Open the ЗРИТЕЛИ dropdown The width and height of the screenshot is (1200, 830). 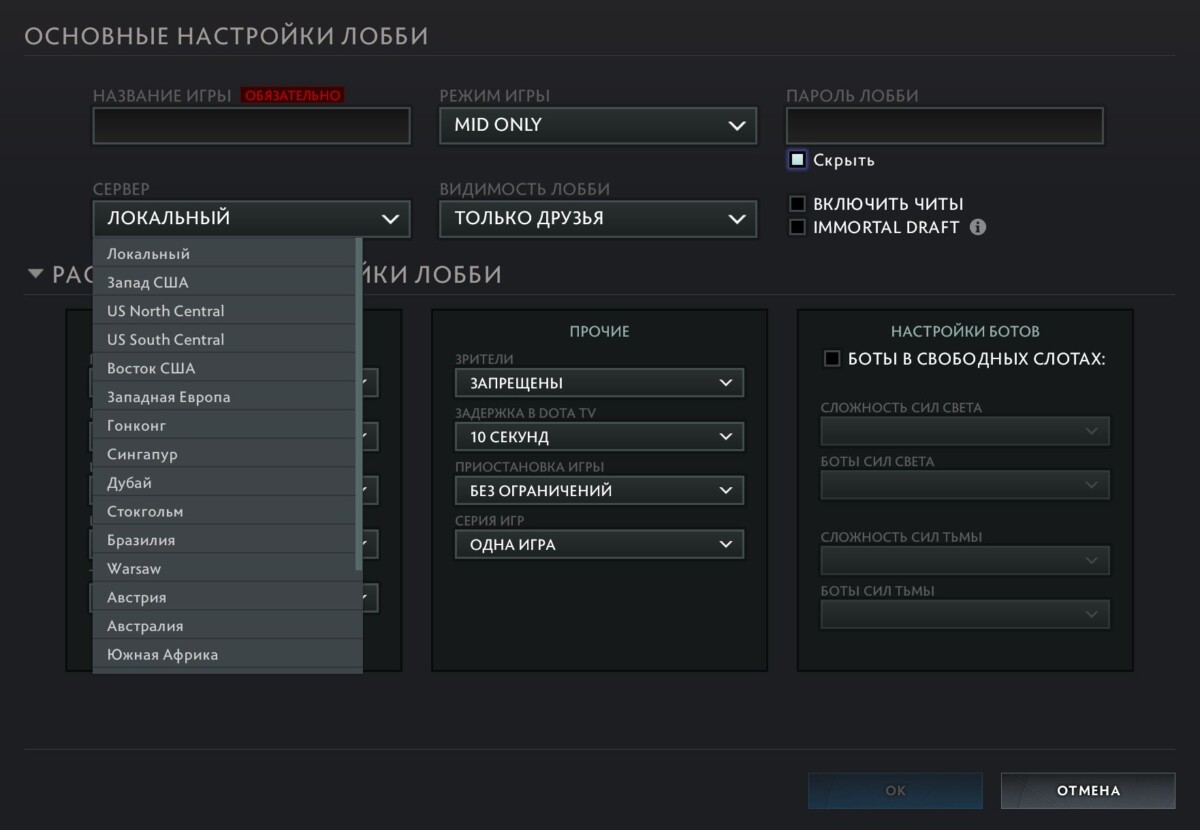(x=600, y=383)
